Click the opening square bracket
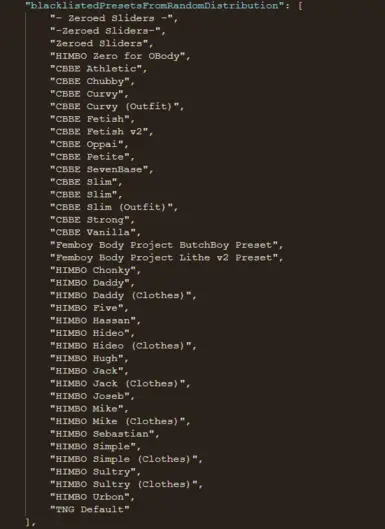This screenshot has width=385, height=529. click(300, 6)
